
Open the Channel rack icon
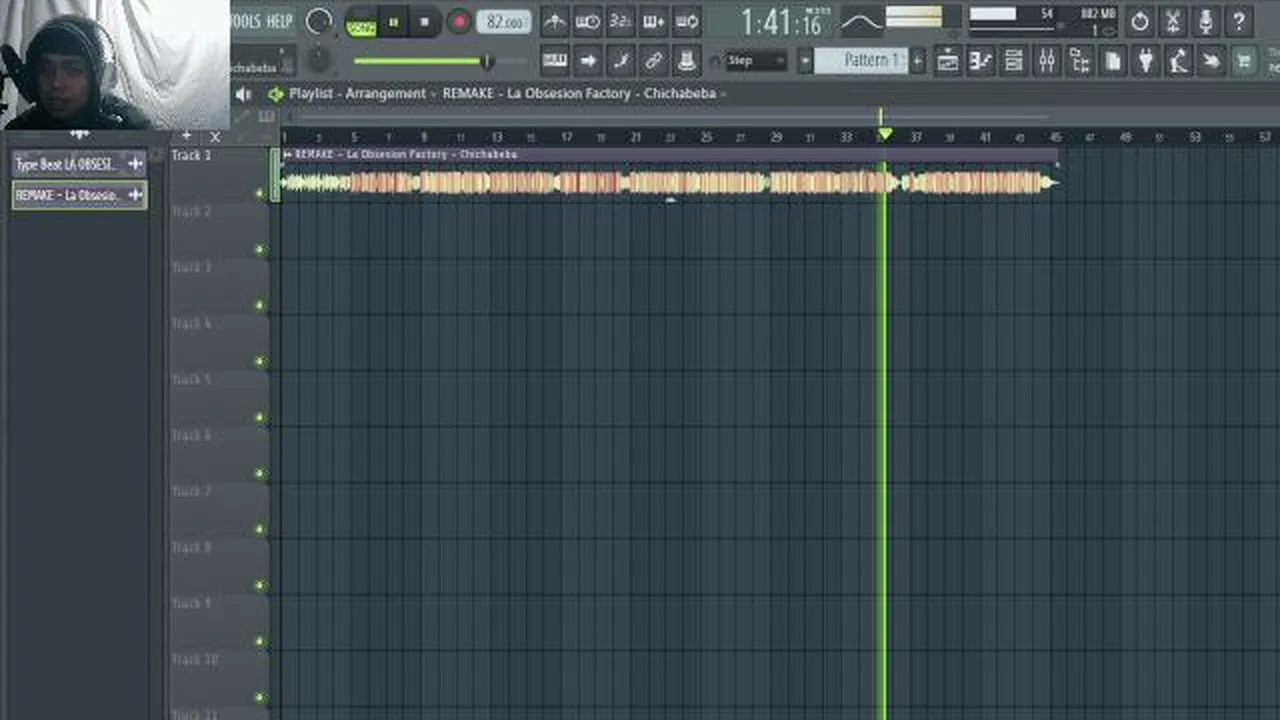1014,61
